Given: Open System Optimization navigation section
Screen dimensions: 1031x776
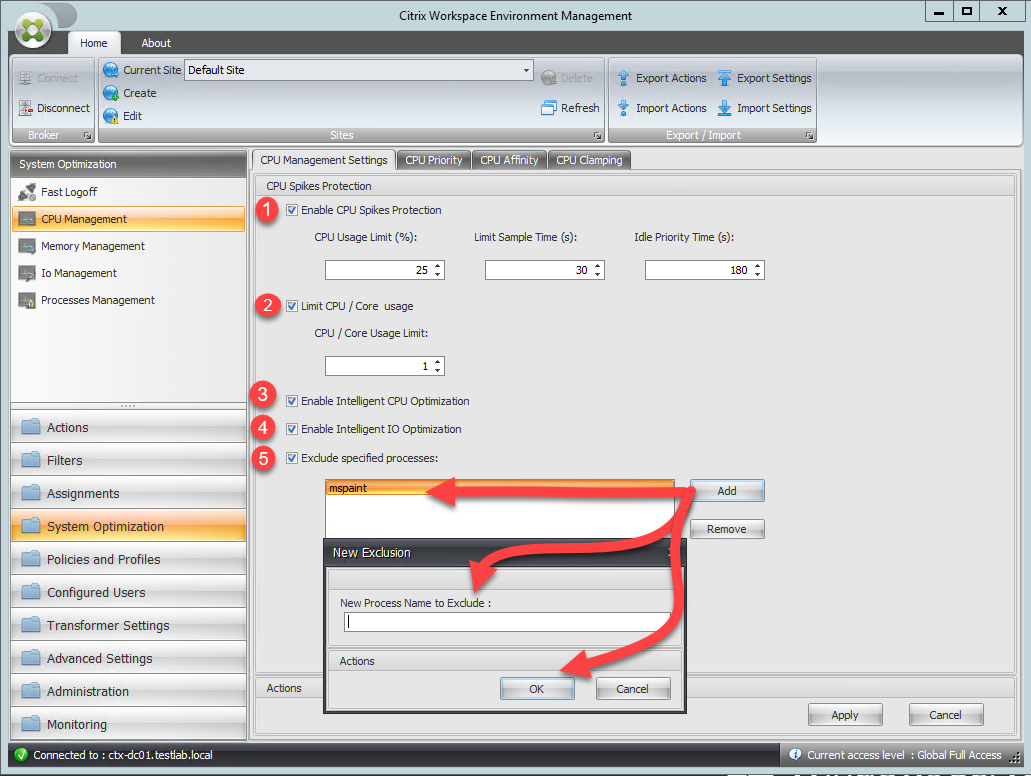Looking at the screenshot, I should tap(128, 526).
